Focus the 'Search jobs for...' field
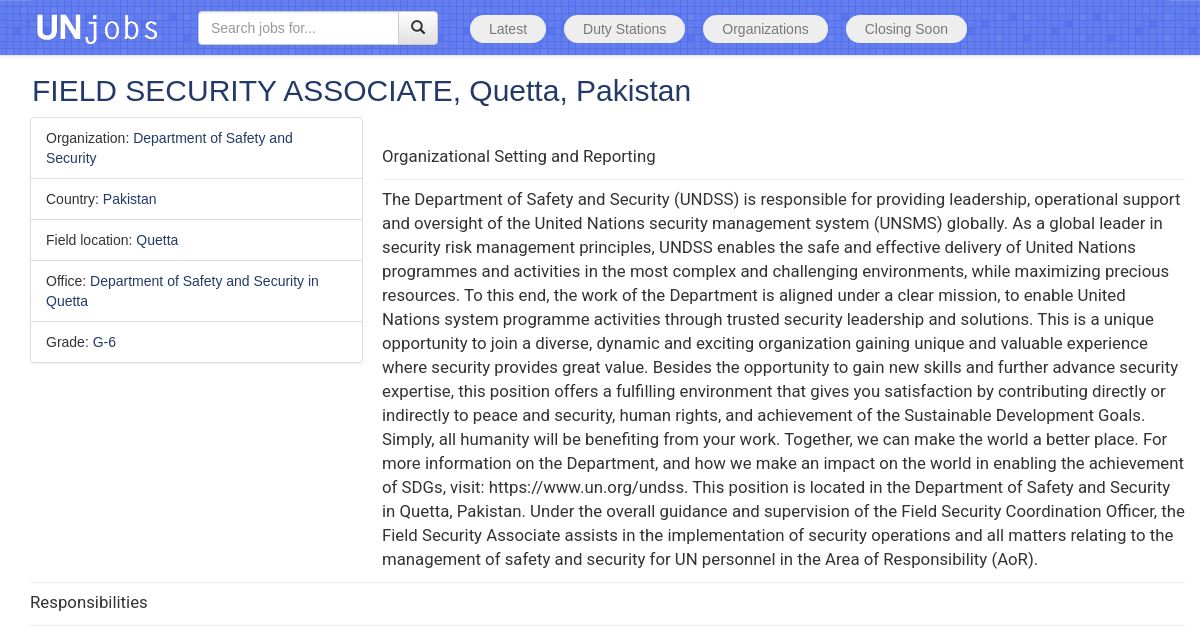The width and height of the screenshot is (1200, 628). [298, 28]
